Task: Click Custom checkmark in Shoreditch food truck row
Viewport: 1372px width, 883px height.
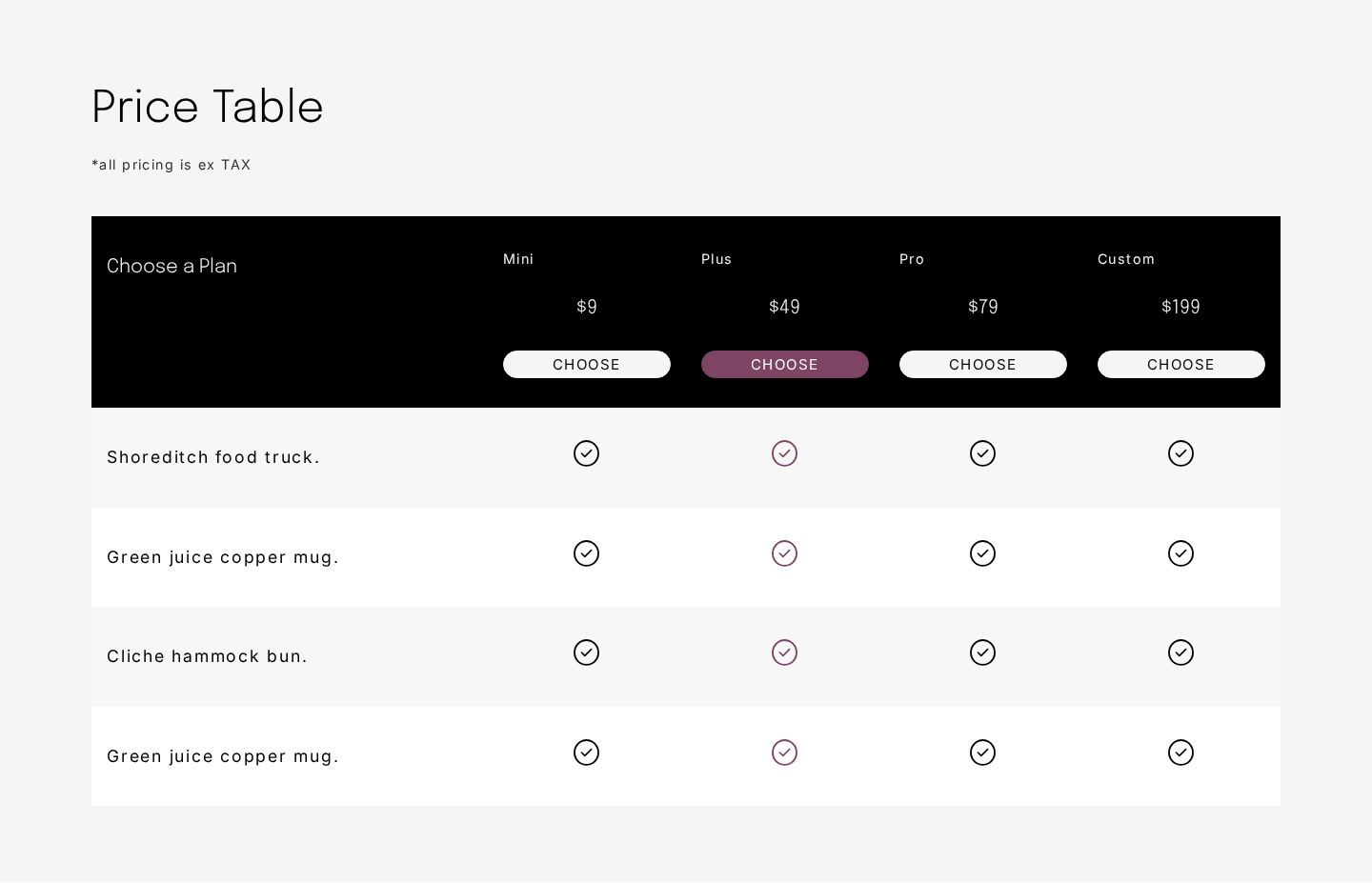Action: click(x=1181, y=453)
